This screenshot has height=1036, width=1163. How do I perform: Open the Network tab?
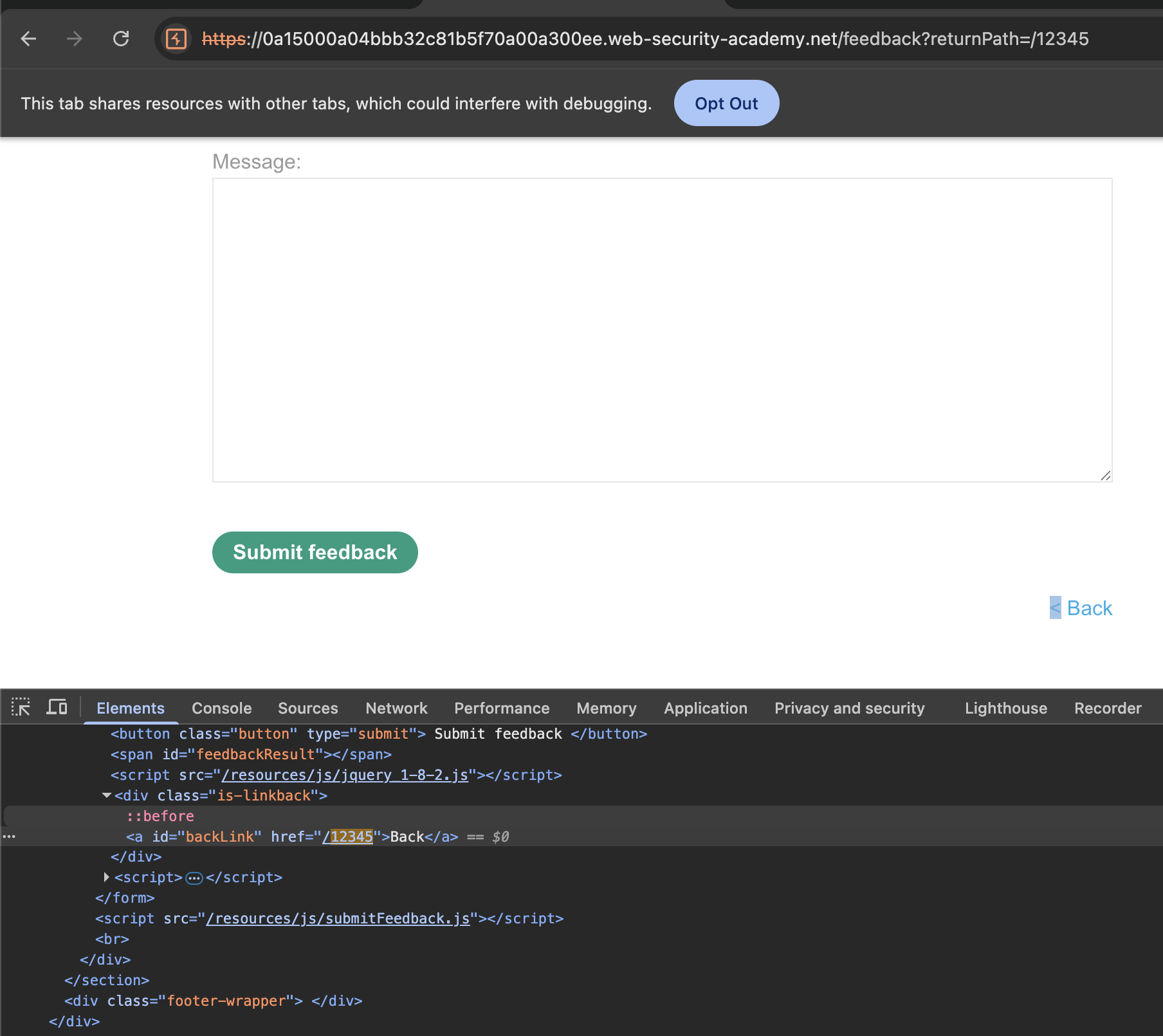pyautogui.click(x=396, y=708)
